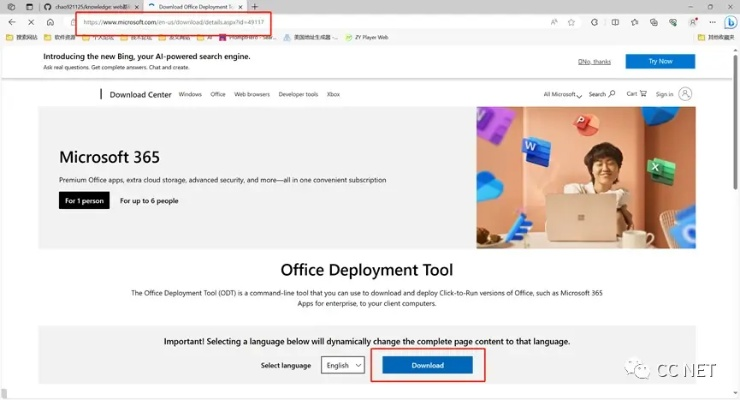The image size is (740, 400).
Task: View site information lock icon
Action: (73, 22)
